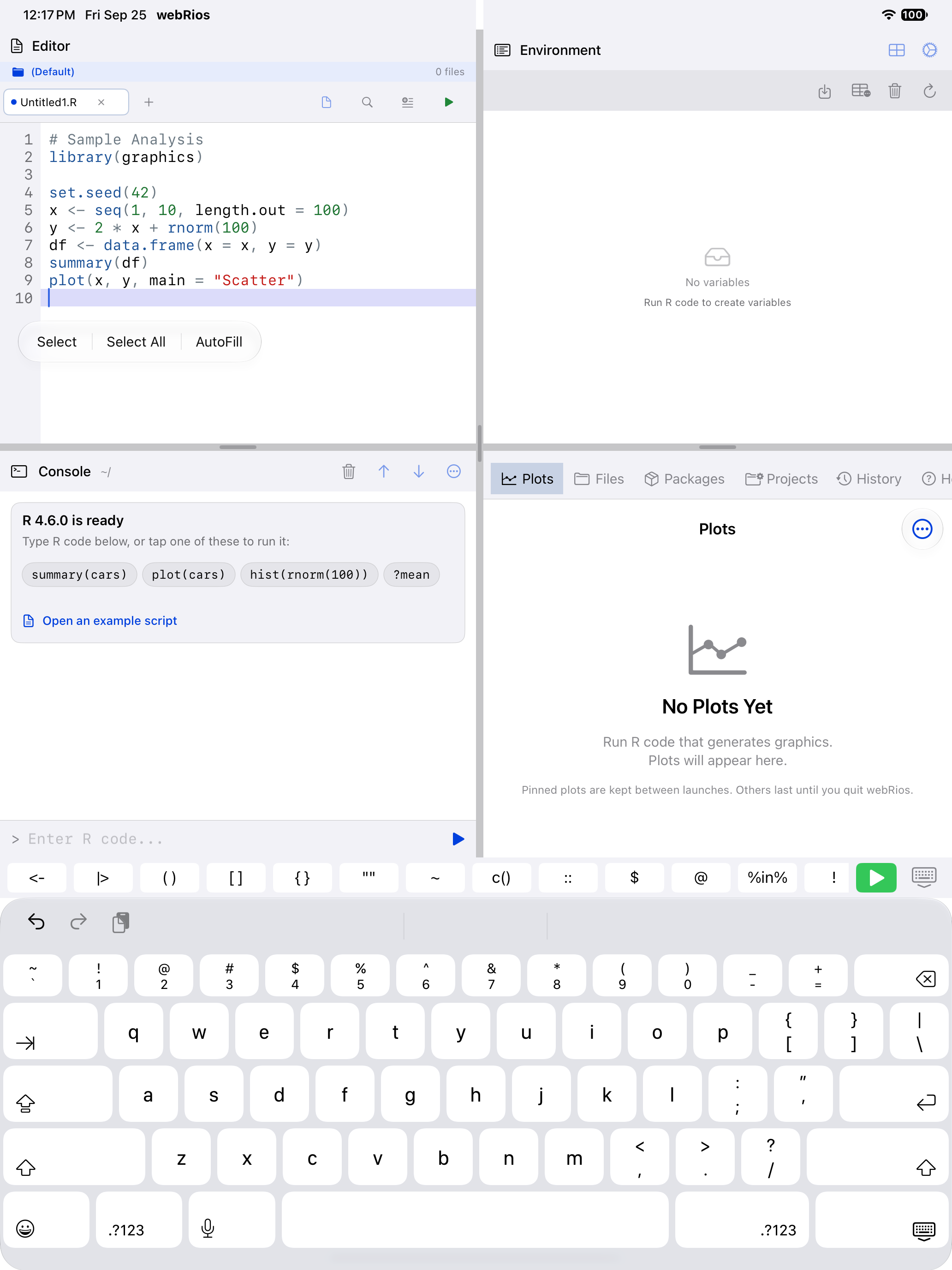
Task: Toggle the Environment grid layout icon
Action: tap(896, 50)
